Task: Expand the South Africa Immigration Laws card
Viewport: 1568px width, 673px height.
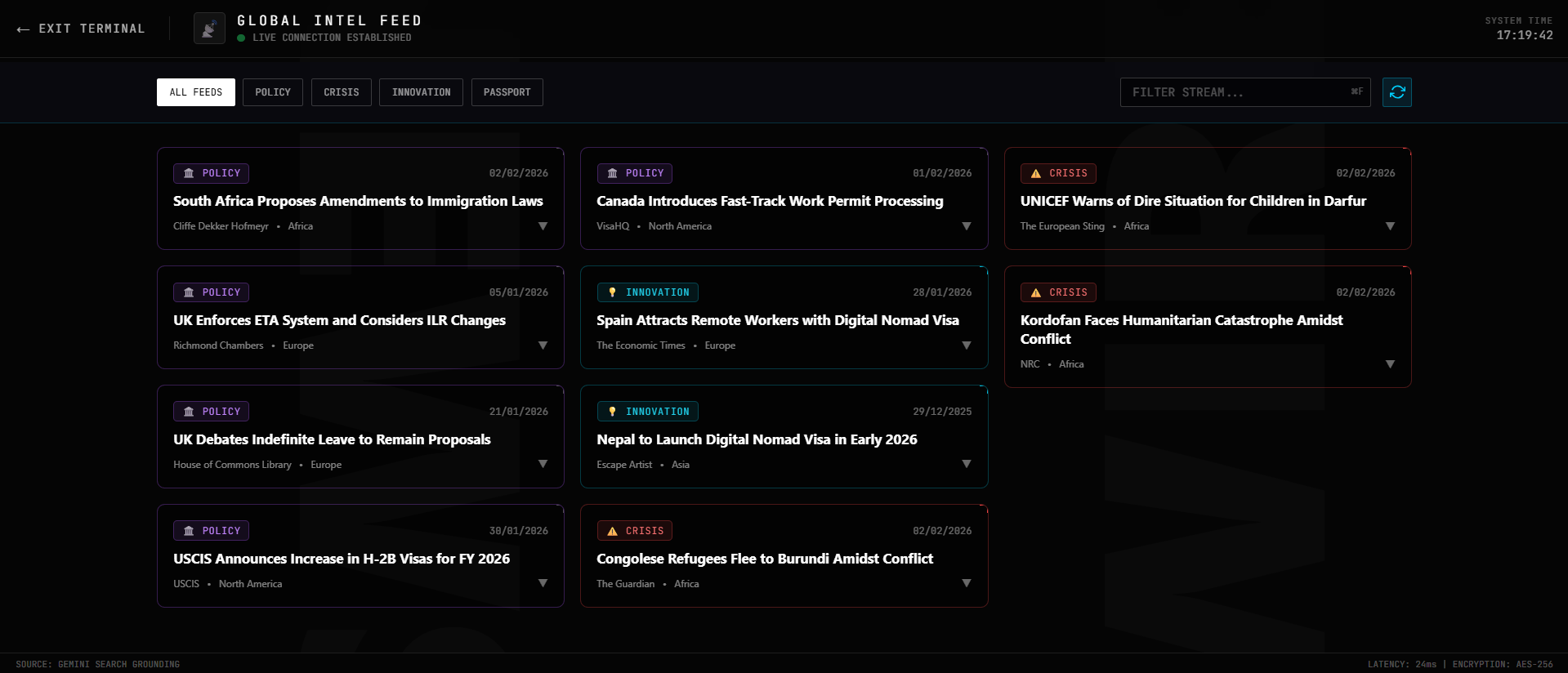Action: [543, 226]
